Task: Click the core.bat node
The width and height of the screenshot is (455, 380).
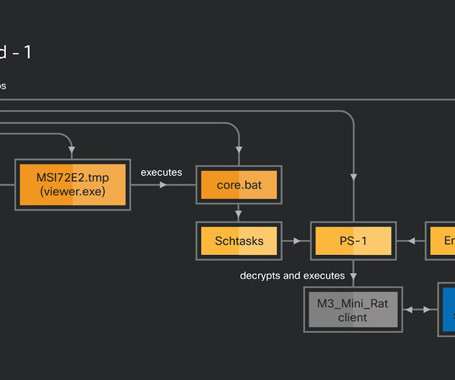Action: (x=239, y=185)
